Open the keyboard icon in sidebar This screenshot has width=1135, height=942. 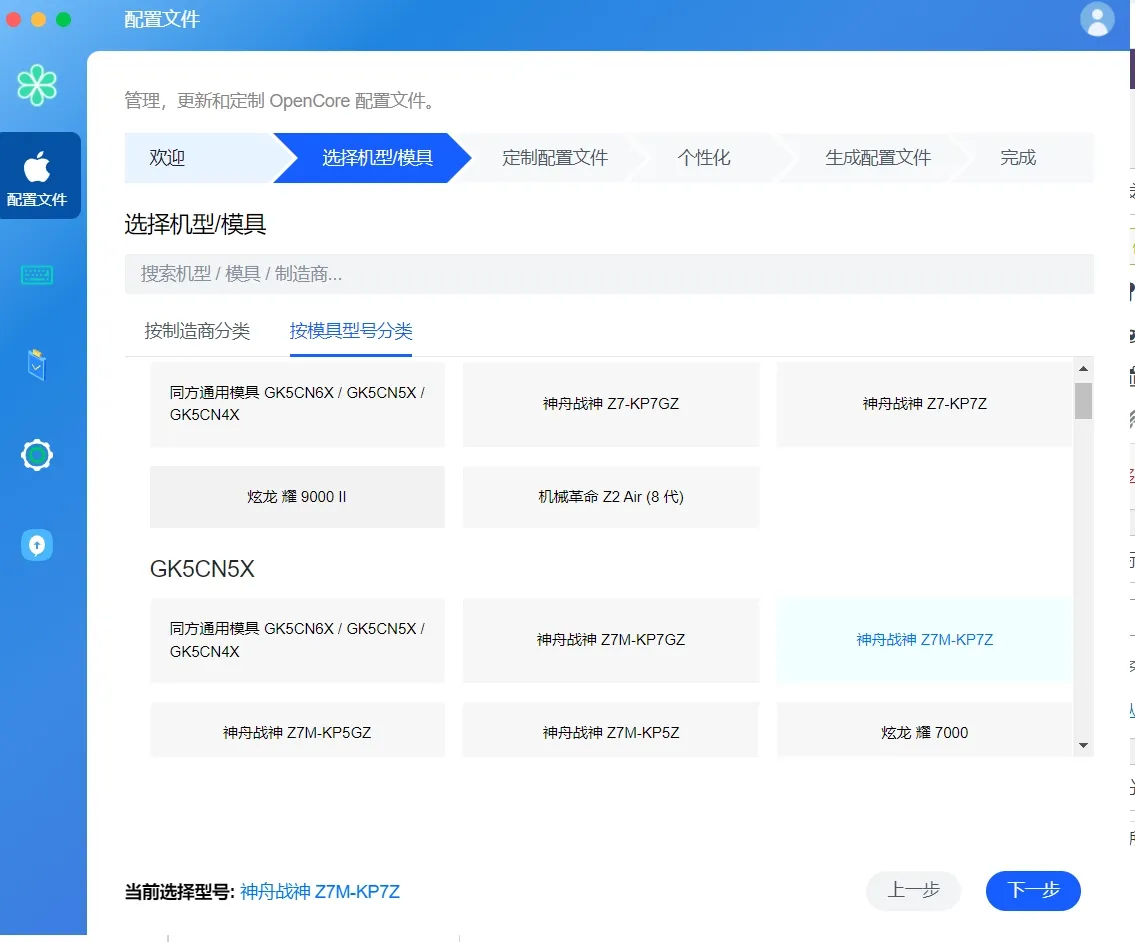pyautogui.click(x=37, y=274)
